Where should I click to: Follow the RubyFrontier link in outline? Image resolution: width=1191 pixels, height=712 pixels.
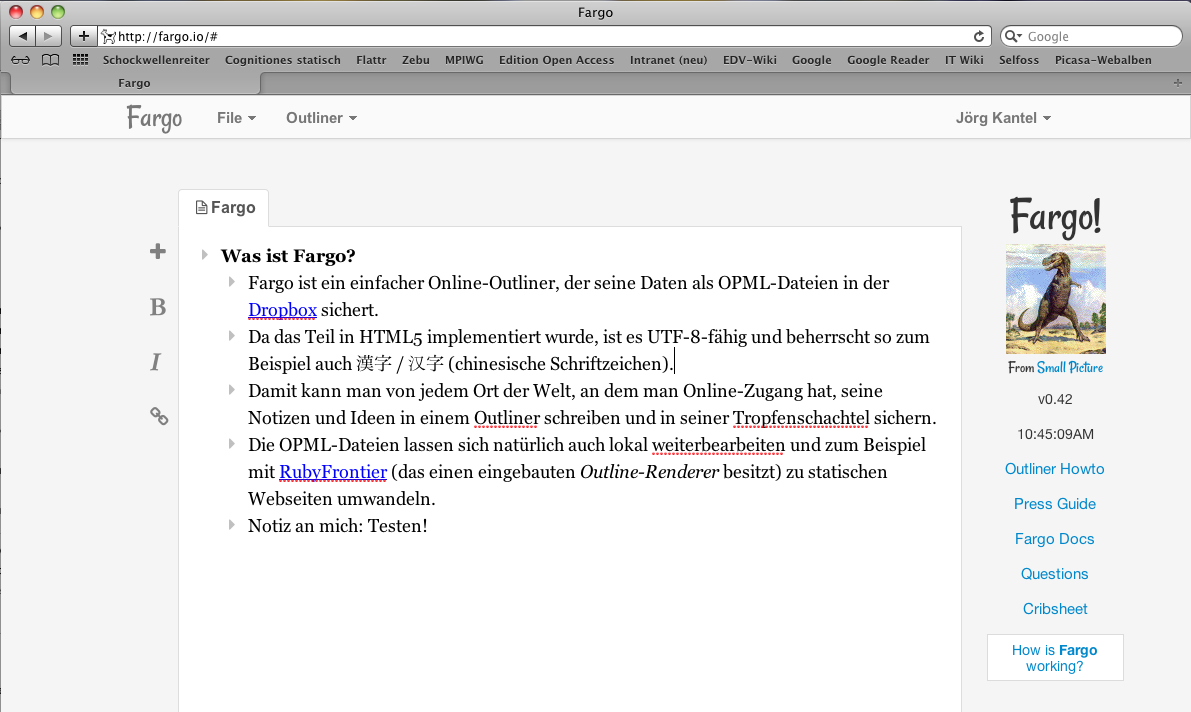coord(333,472)
